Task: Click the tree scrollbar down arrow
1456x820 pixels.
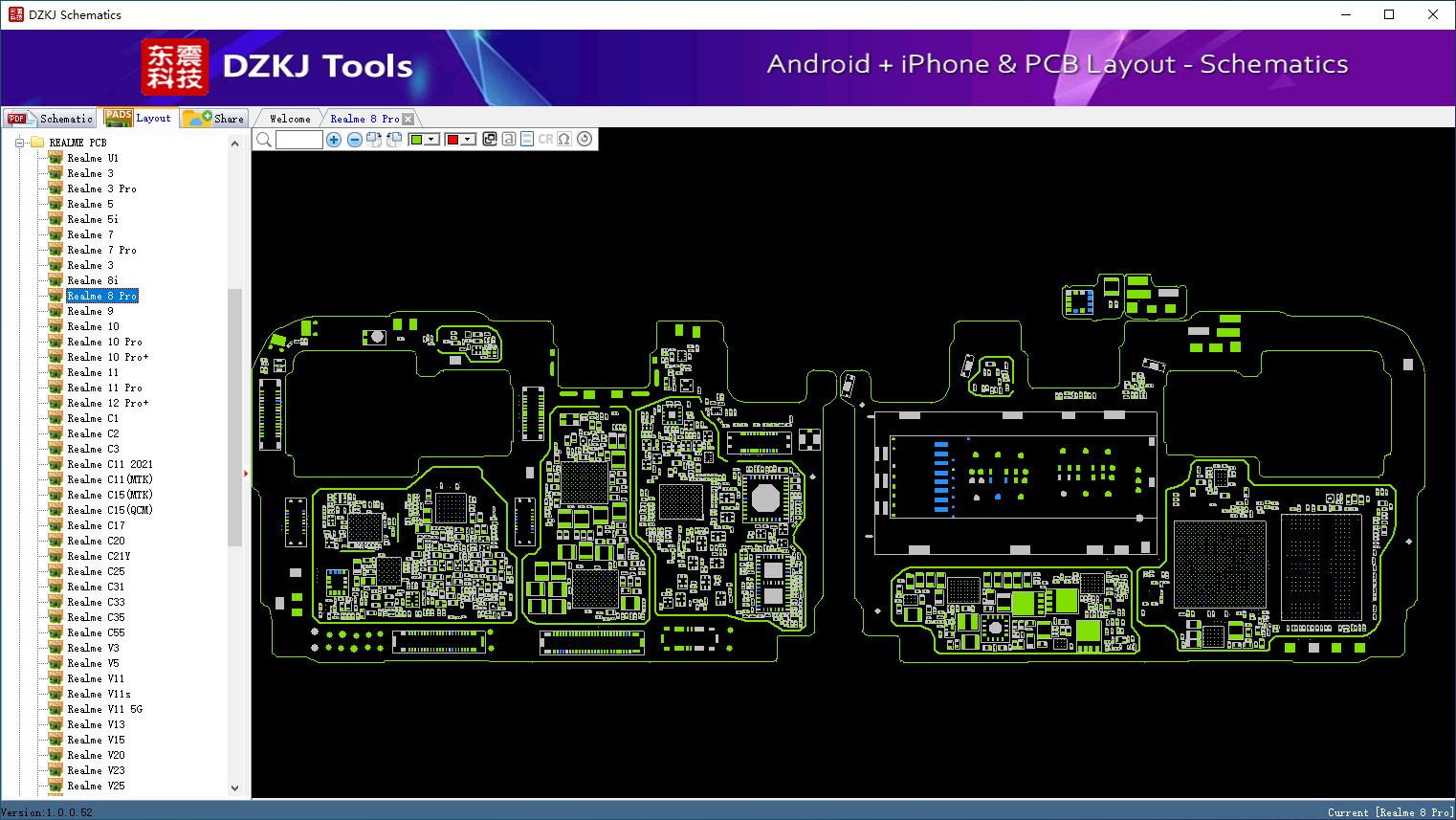Action: 234,788
